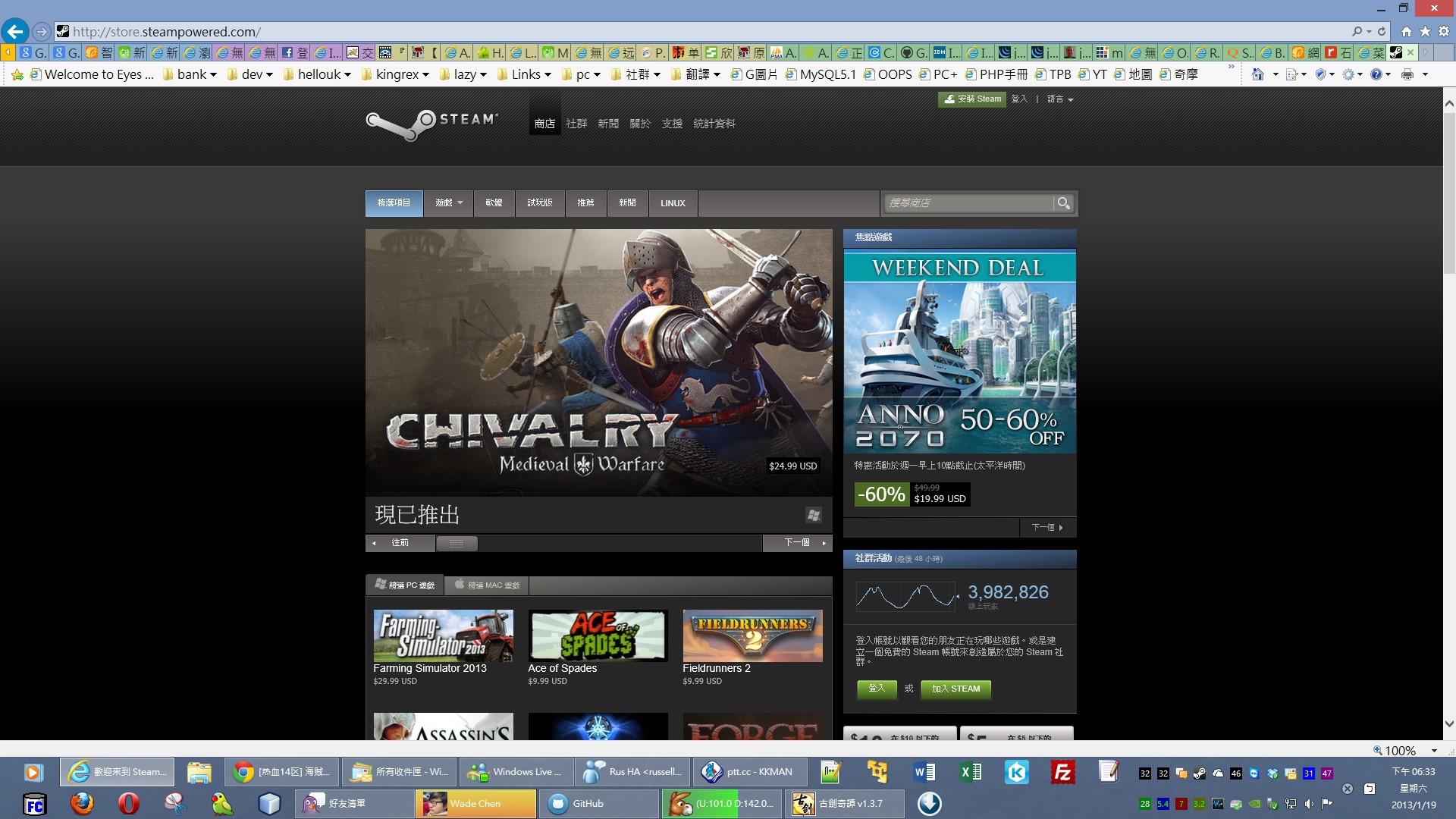Click the clock showing 下午 06:33

point(1413,772)
